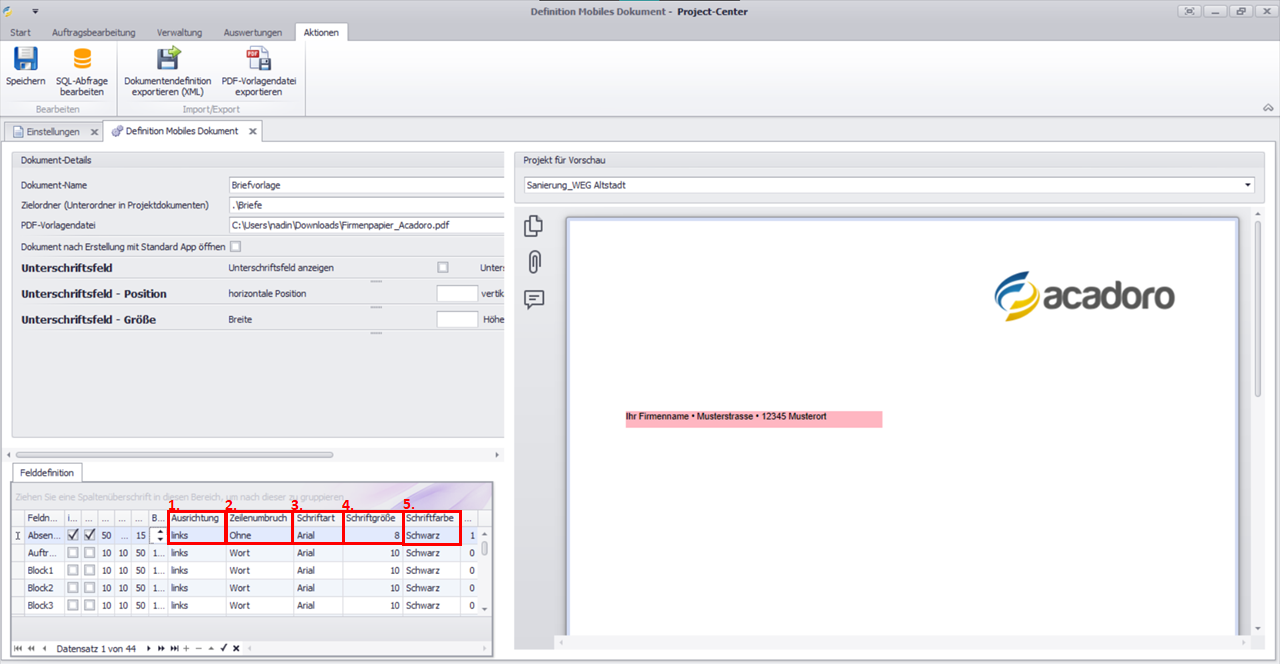Switch to the Auswertungen ribbon tab
Image resolution: width=1280 pixels, height=664 pixels.
[253, 33]
